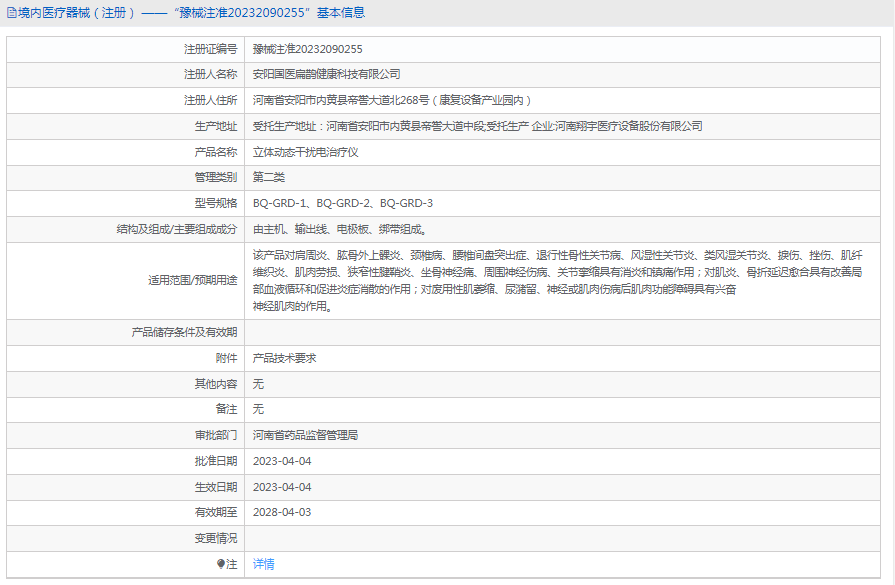Click approving department 河南省药品监督管理局
895x585 pixels.
tap(305, 435)
